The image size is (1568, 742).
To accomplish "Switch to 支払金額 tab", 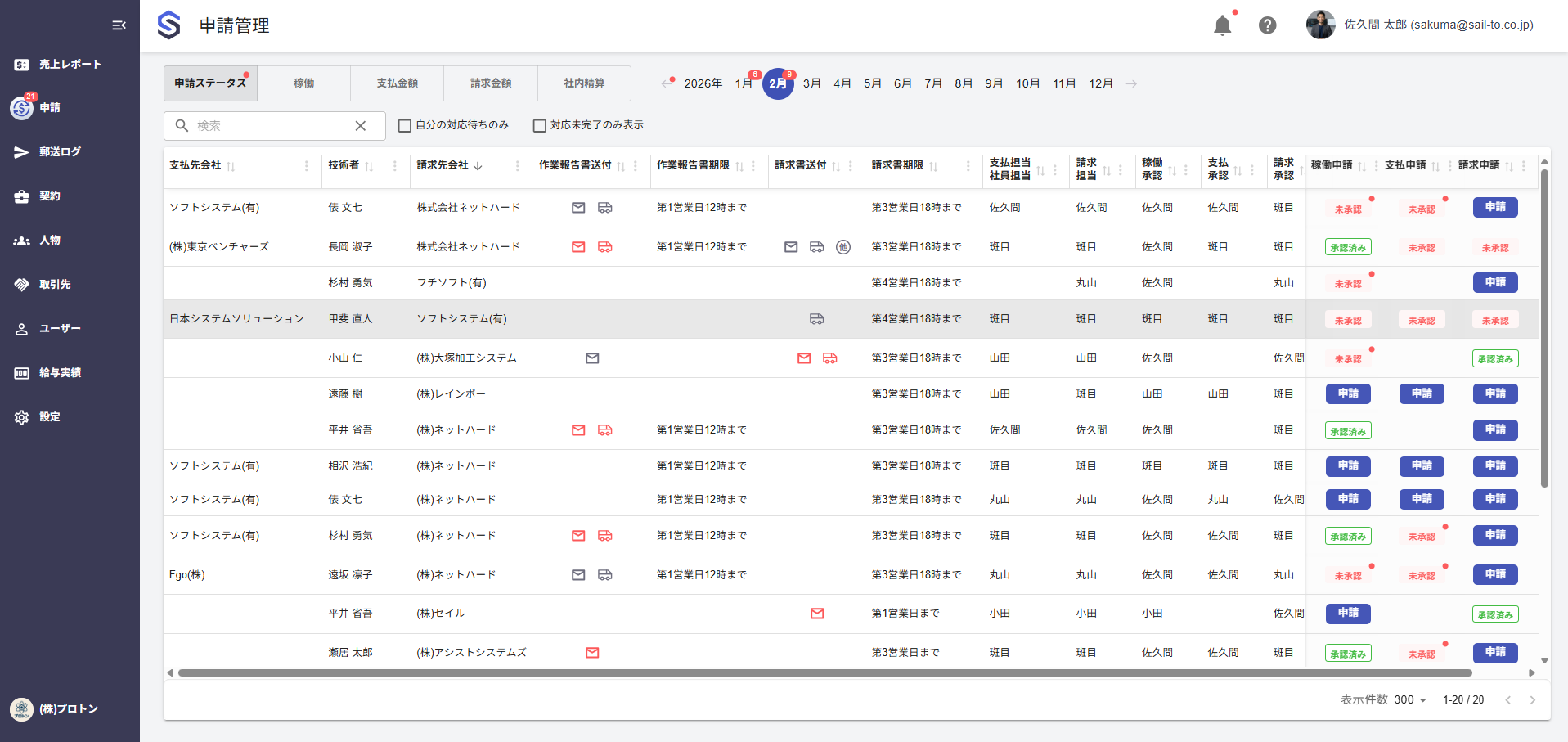I will tap(397, 83).
